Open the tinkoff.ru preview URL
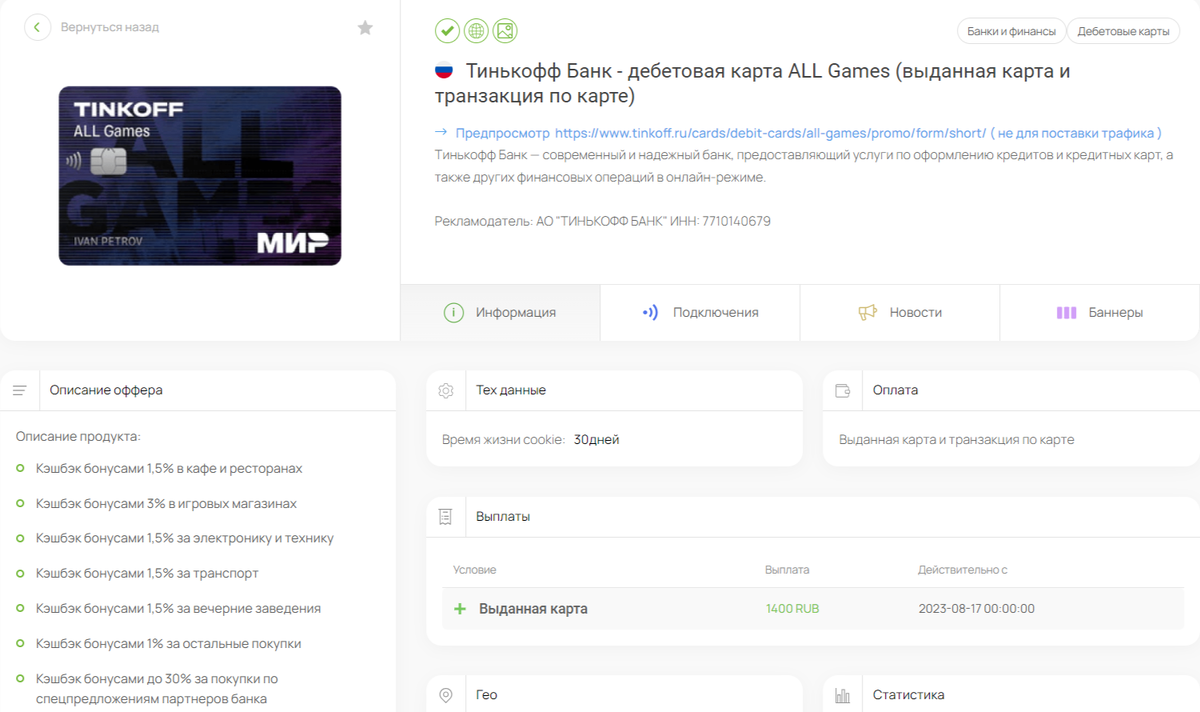This screenshot has width=1200, height=712. coord(770,132)
